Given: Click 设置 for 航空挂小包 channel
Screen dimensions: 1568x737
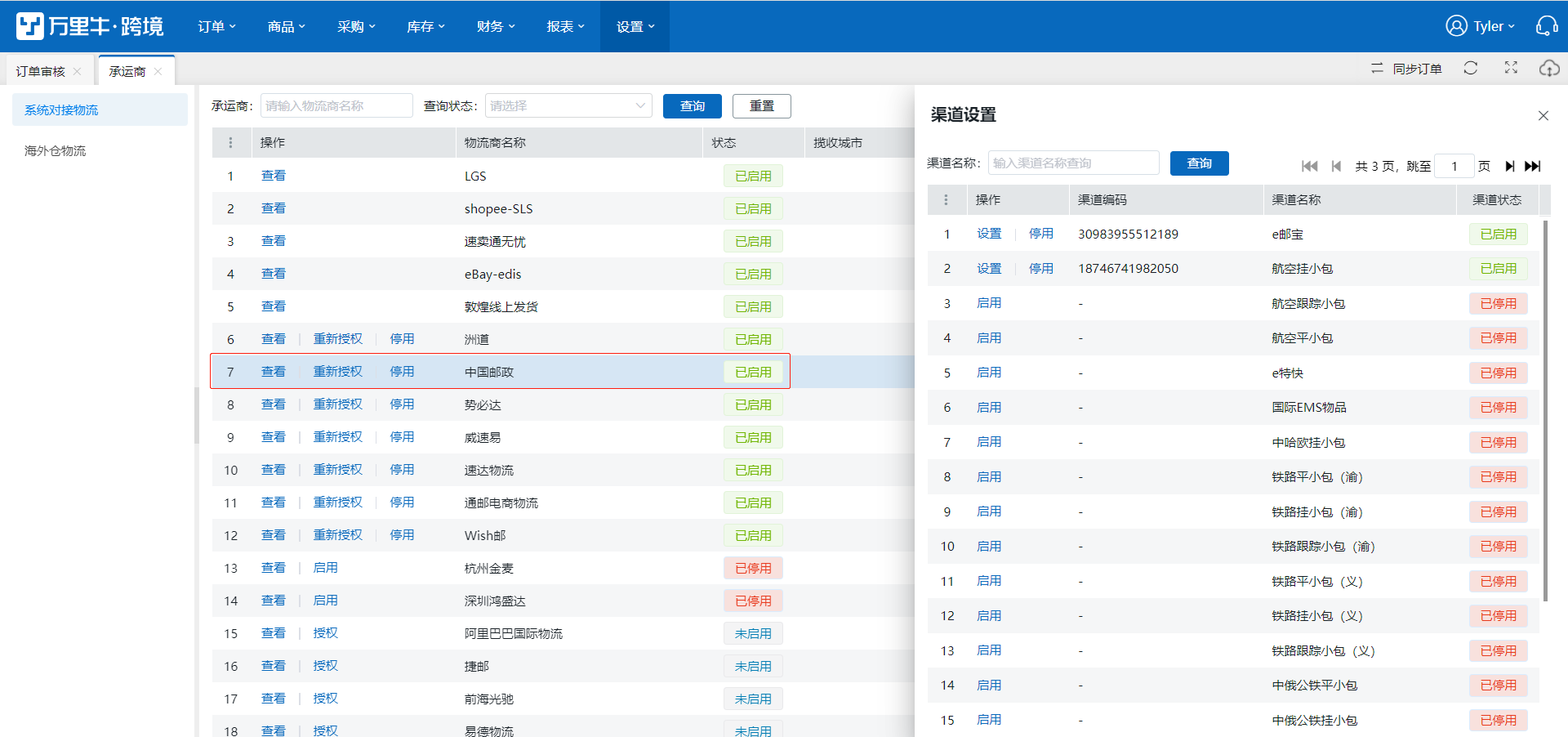Looking at the screenshot, I should 989,269.
